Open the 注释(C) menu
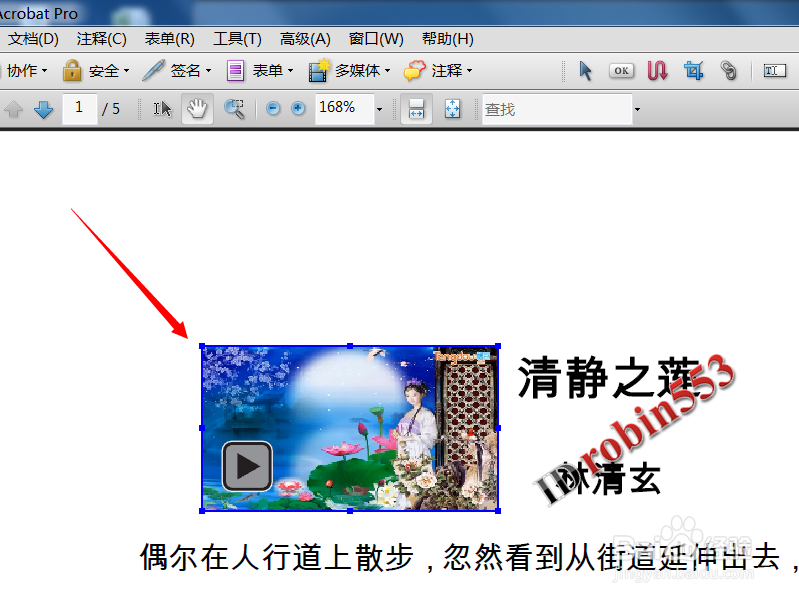 [101, 39]
